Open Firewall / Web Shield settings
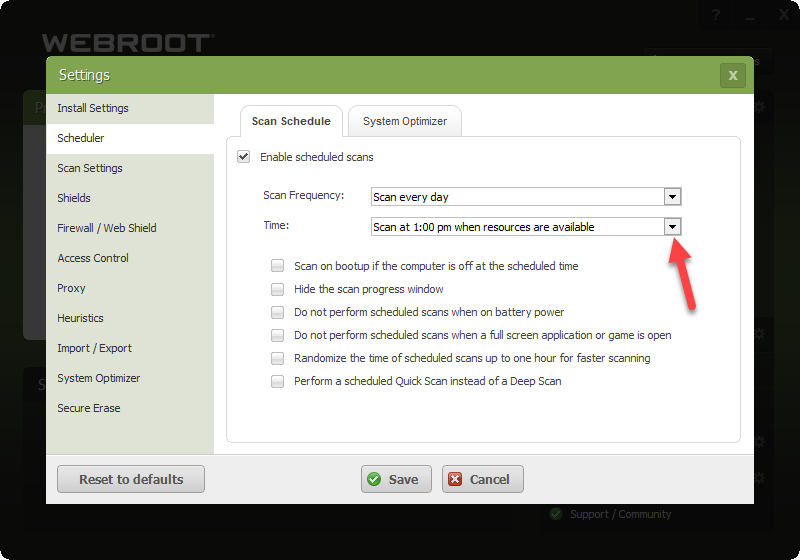The height and width of the screenshot is (560, 800). 130,228
